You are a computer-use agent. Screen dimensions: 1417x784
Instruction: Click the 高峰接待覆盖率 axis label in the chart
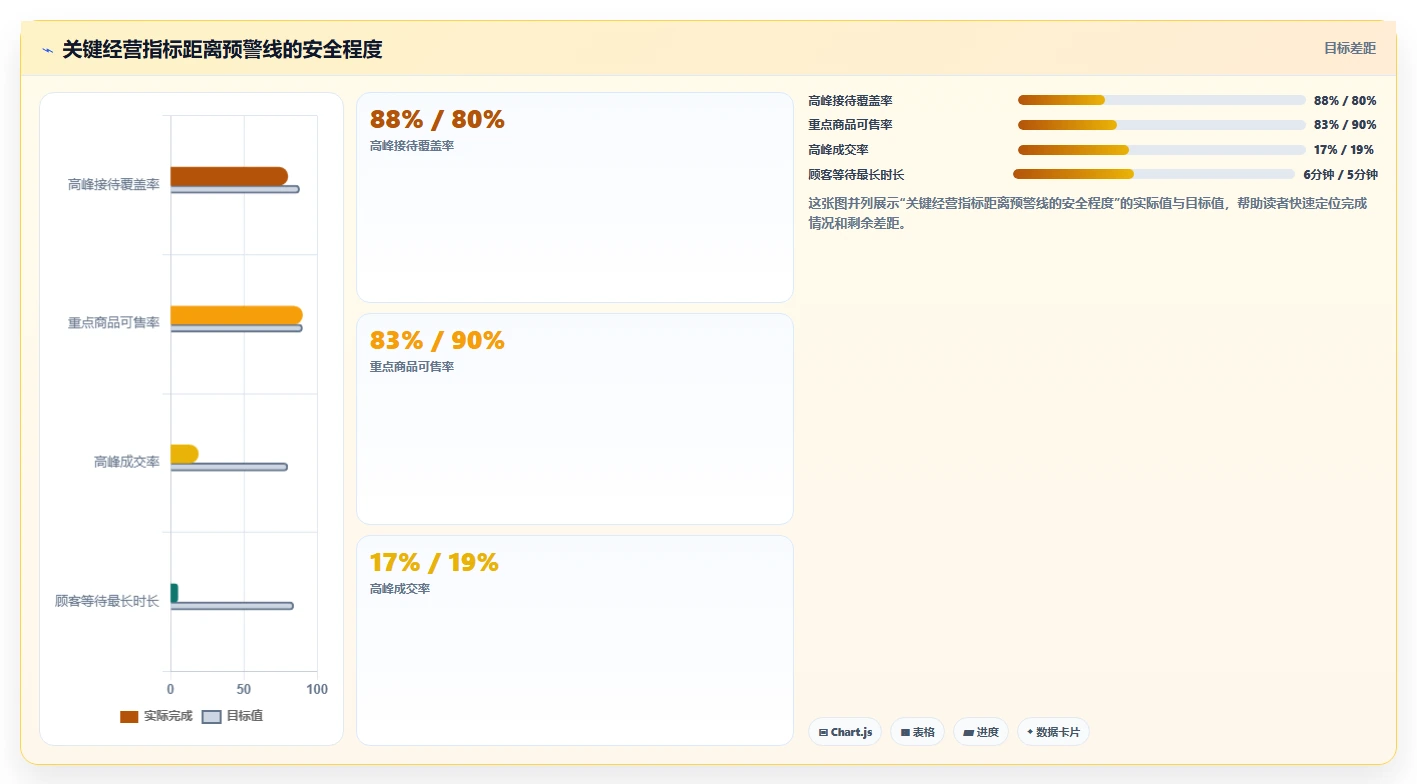pos(114,185)
